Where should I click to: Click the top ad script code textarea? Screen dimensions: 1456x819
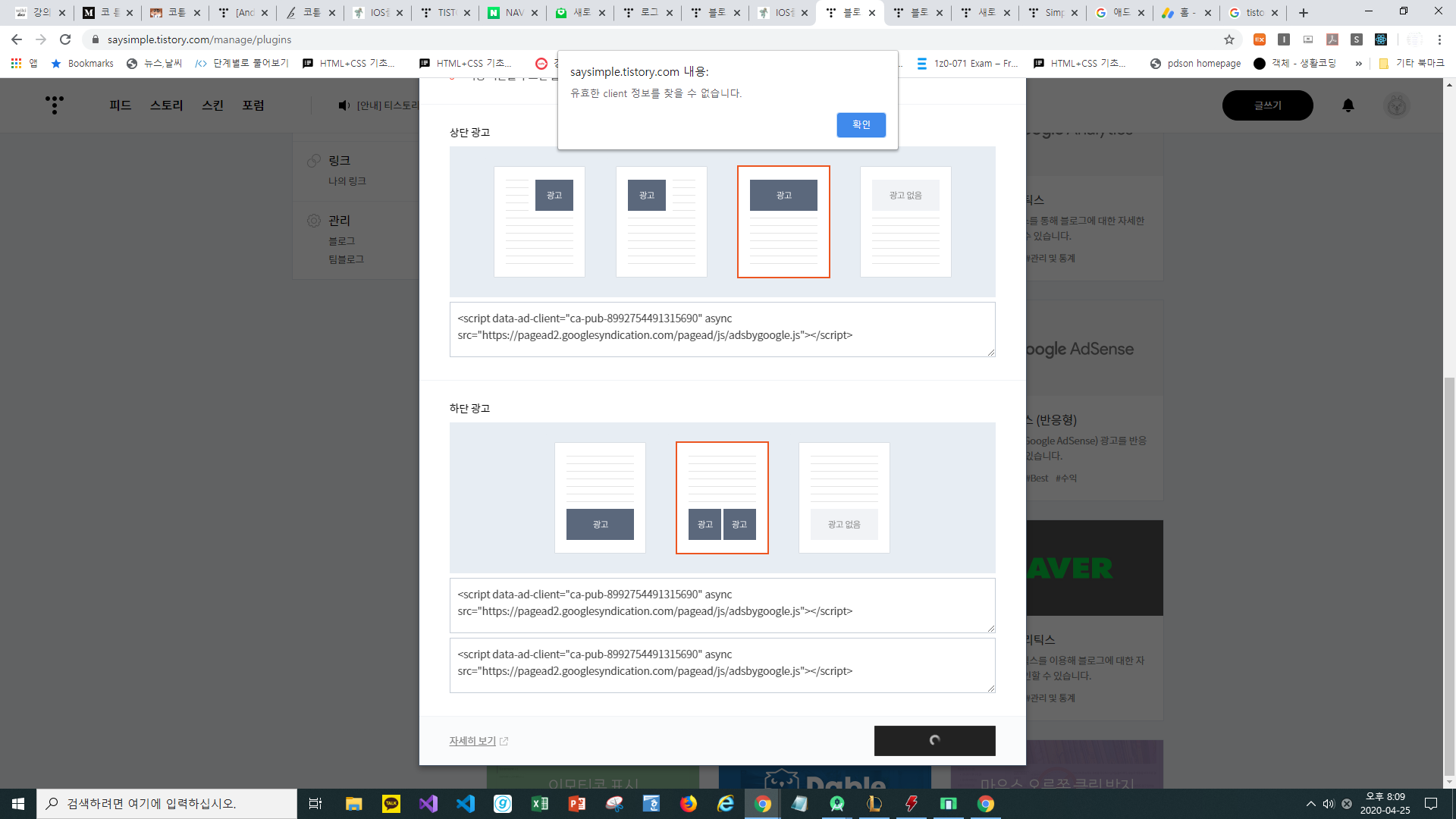coord(722,329)
